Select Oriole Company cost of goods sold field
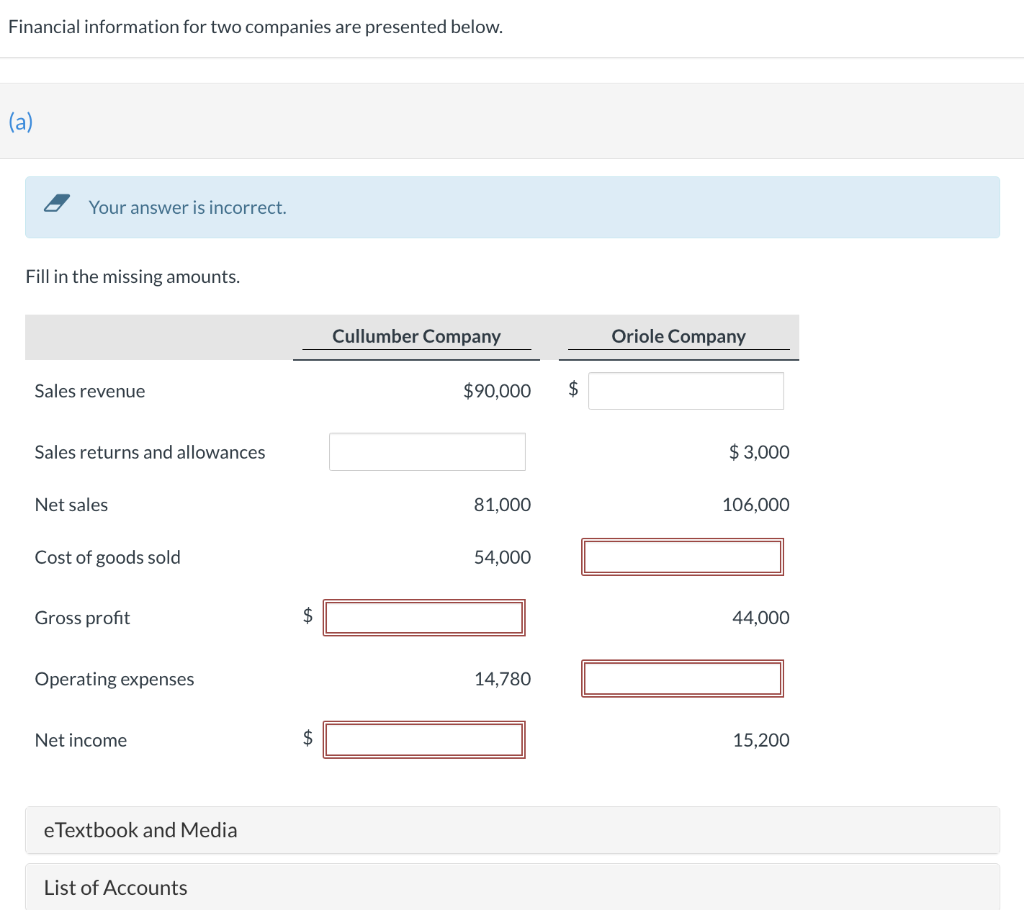 [x=682, y=557]
